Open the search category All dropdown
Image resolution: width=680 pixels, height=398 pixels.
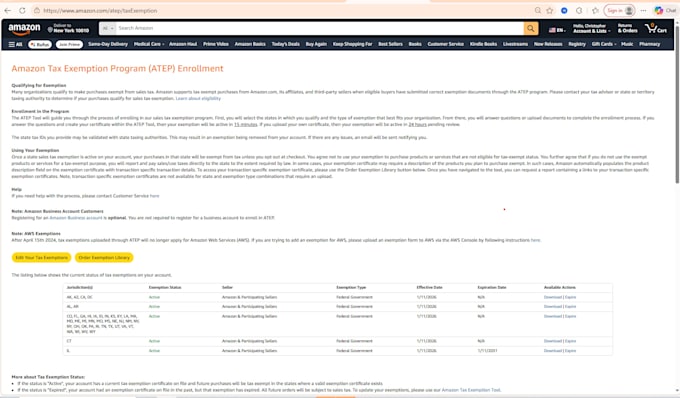(x=108, y=28)
